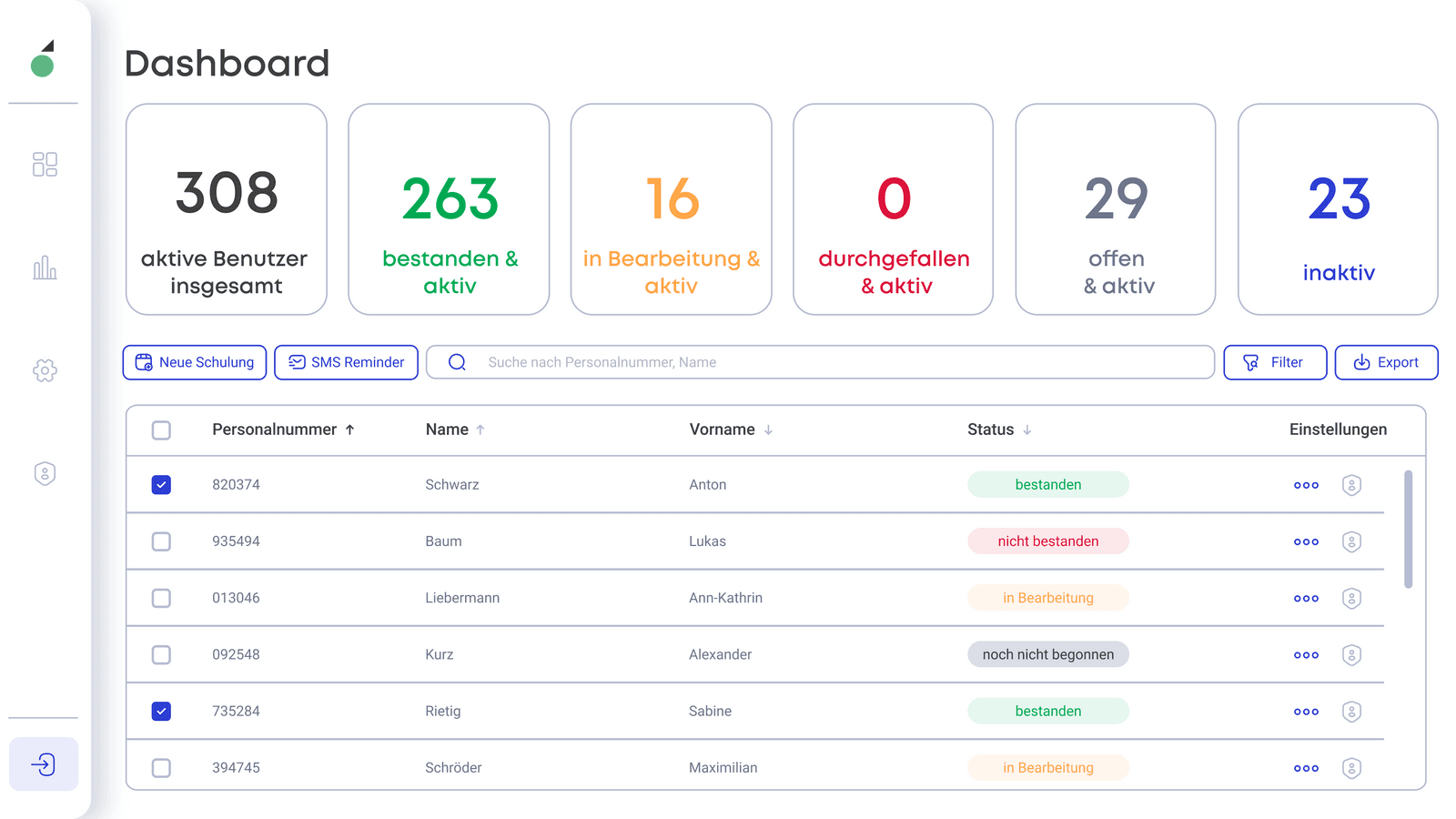
Task: Open the shield user icon in sidebar
Action: click(x=45, y=473)
